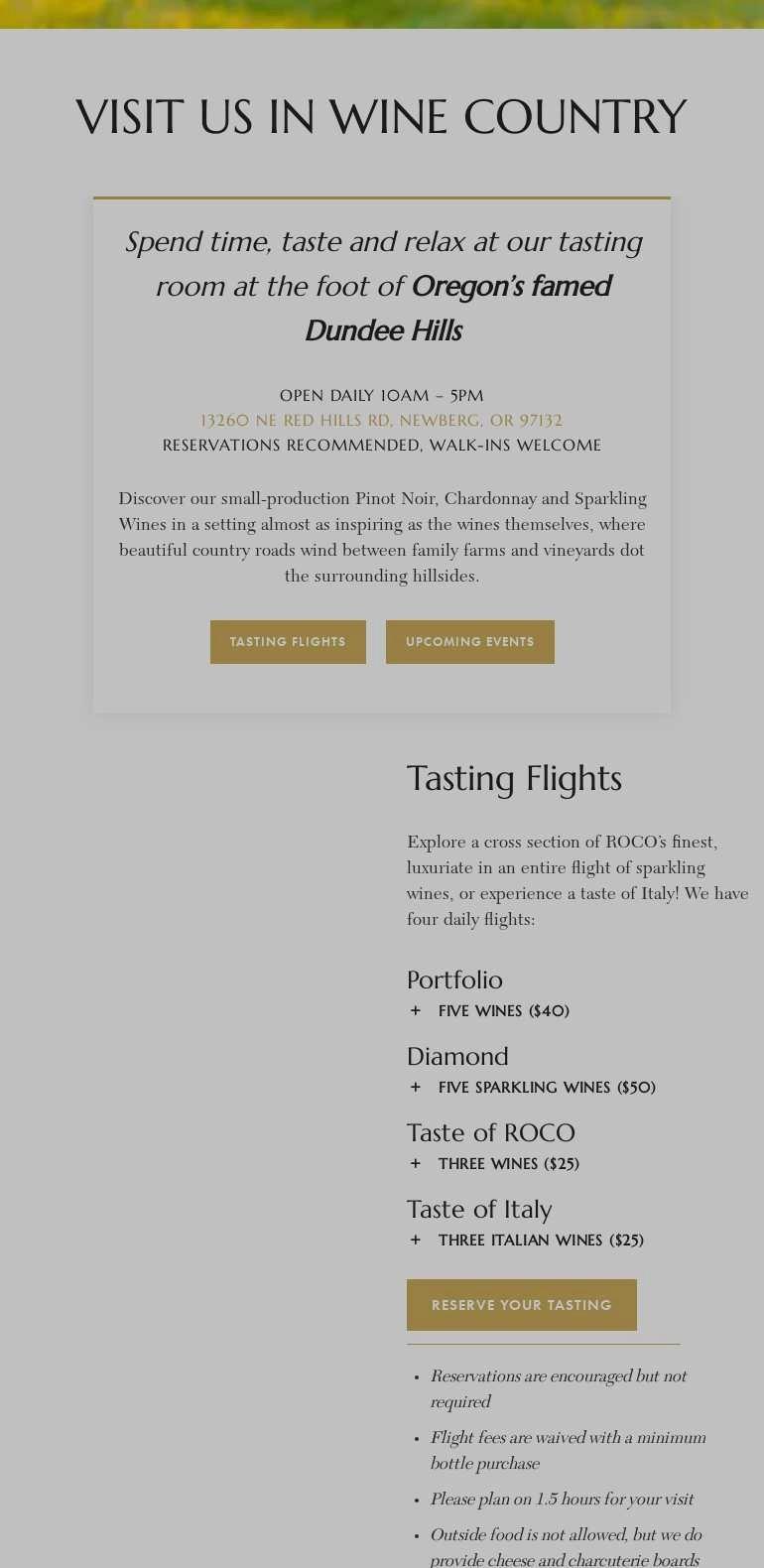Click the OPEN DAILY 10AM – 5PM text

click(382, 395)
